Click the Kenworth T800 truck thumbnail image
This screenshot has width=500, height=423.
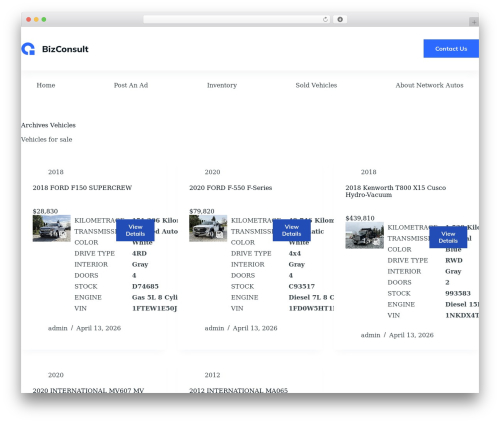(x=364, y=235)
